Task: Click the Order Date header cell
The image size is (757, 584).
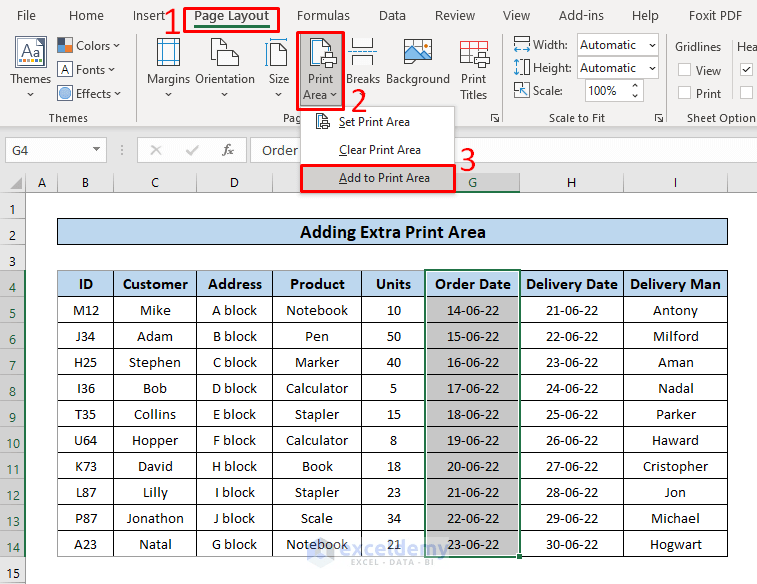Action: tap(472, 284)
